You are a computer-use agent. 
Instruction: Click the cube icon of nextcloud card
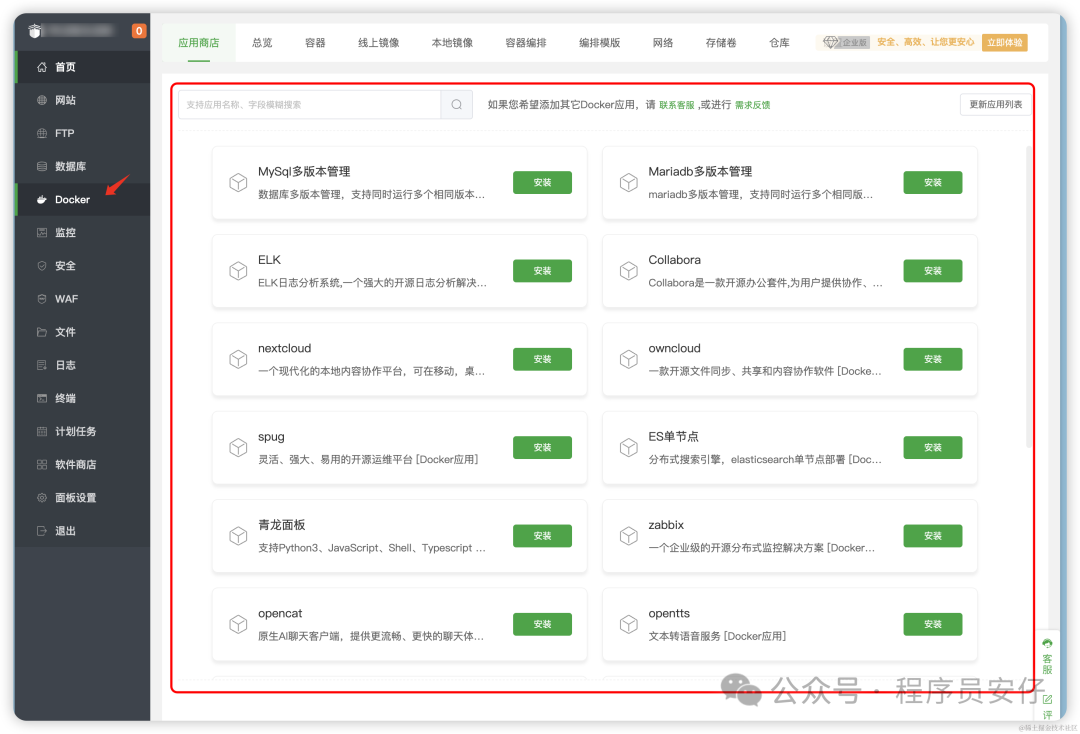coord(238,359)
